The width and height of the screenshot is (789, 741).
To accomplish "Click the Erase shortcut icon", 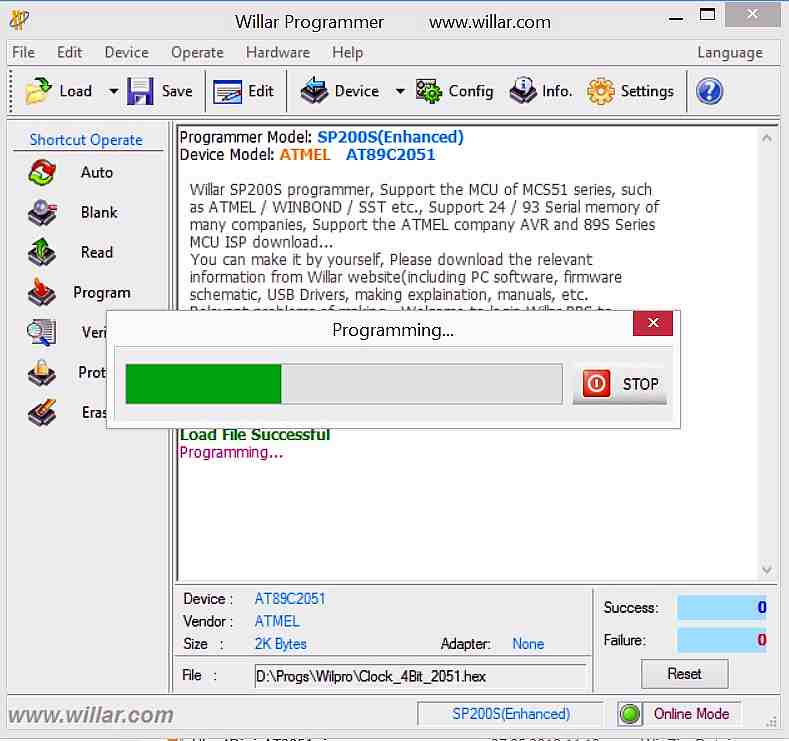I will (42, 413).
